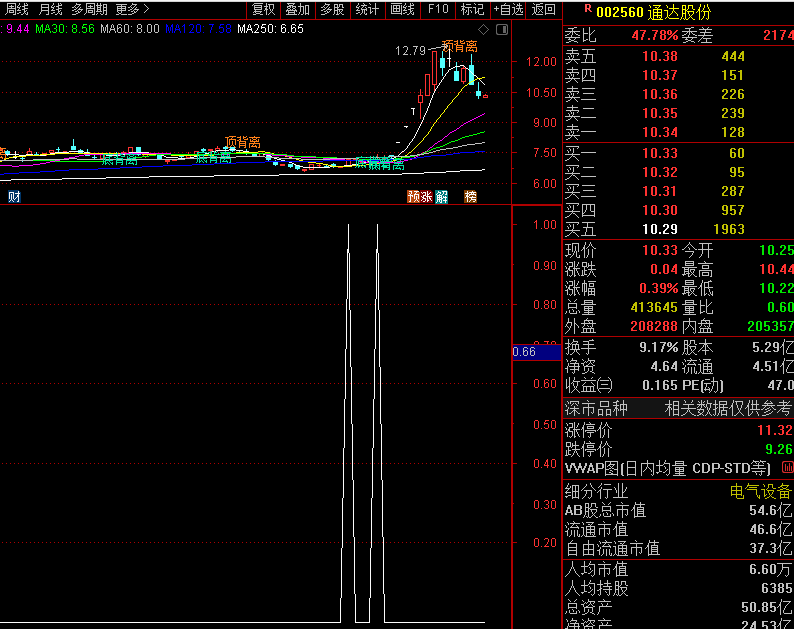Viewport: 794px width, 629px height.
Task: Add stock with +自选 button
Action: point(508,9)
